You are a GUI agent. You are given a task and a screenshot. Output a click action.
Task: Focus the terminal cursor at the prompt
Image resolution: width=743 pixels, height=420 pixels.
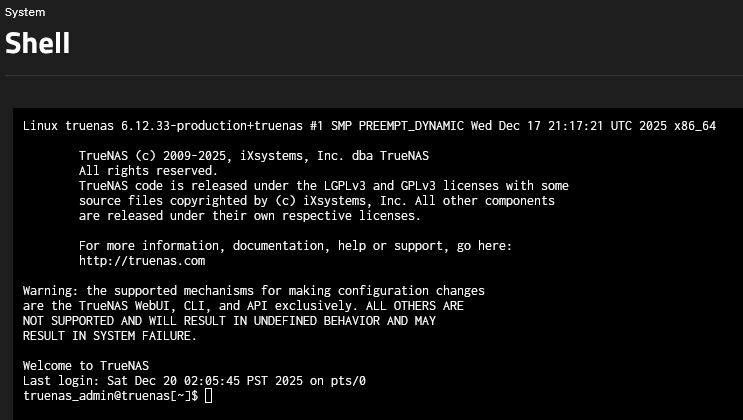coord(208,396)
